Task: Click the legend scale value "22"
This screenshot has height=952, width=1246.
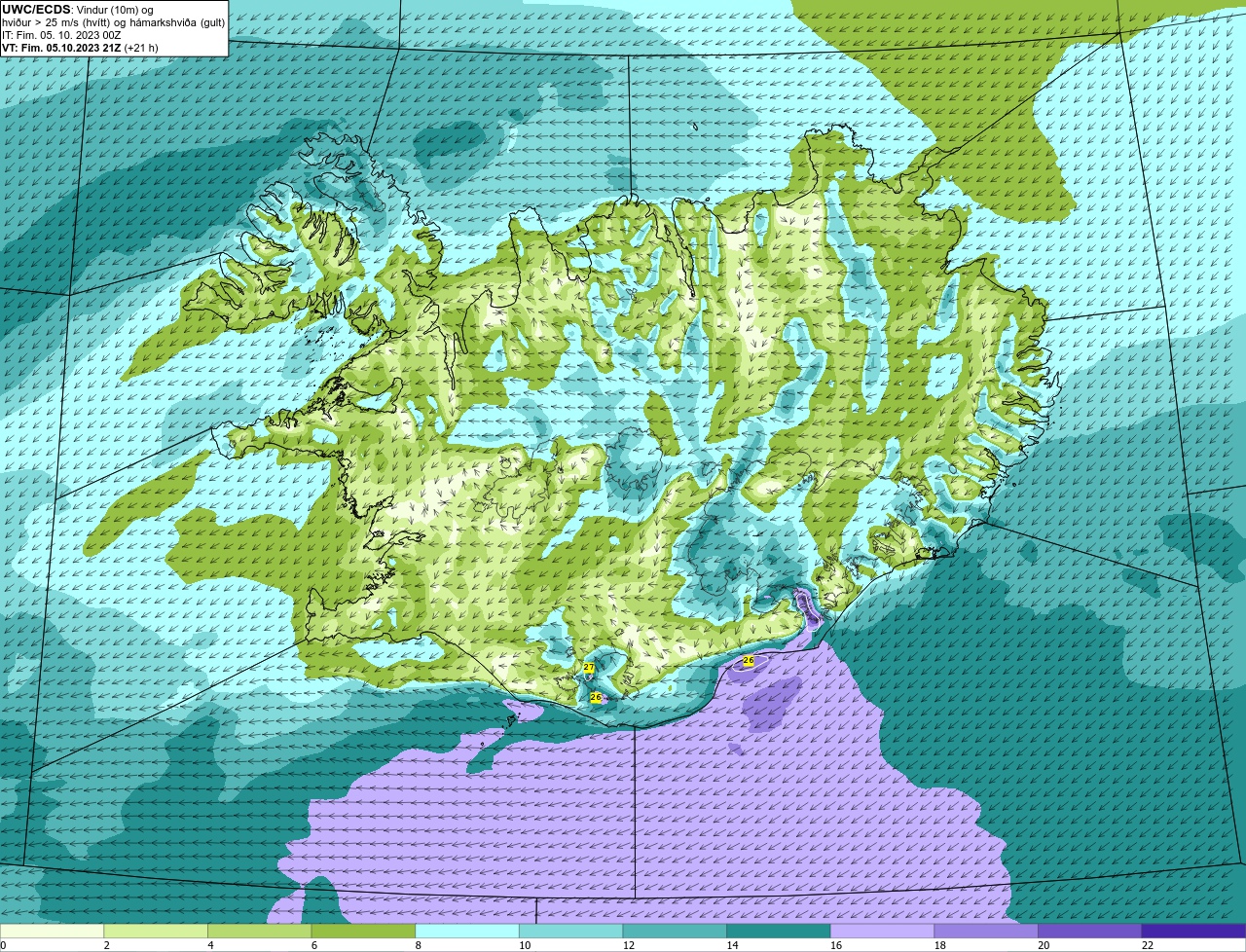Action: pos(1148,945)
